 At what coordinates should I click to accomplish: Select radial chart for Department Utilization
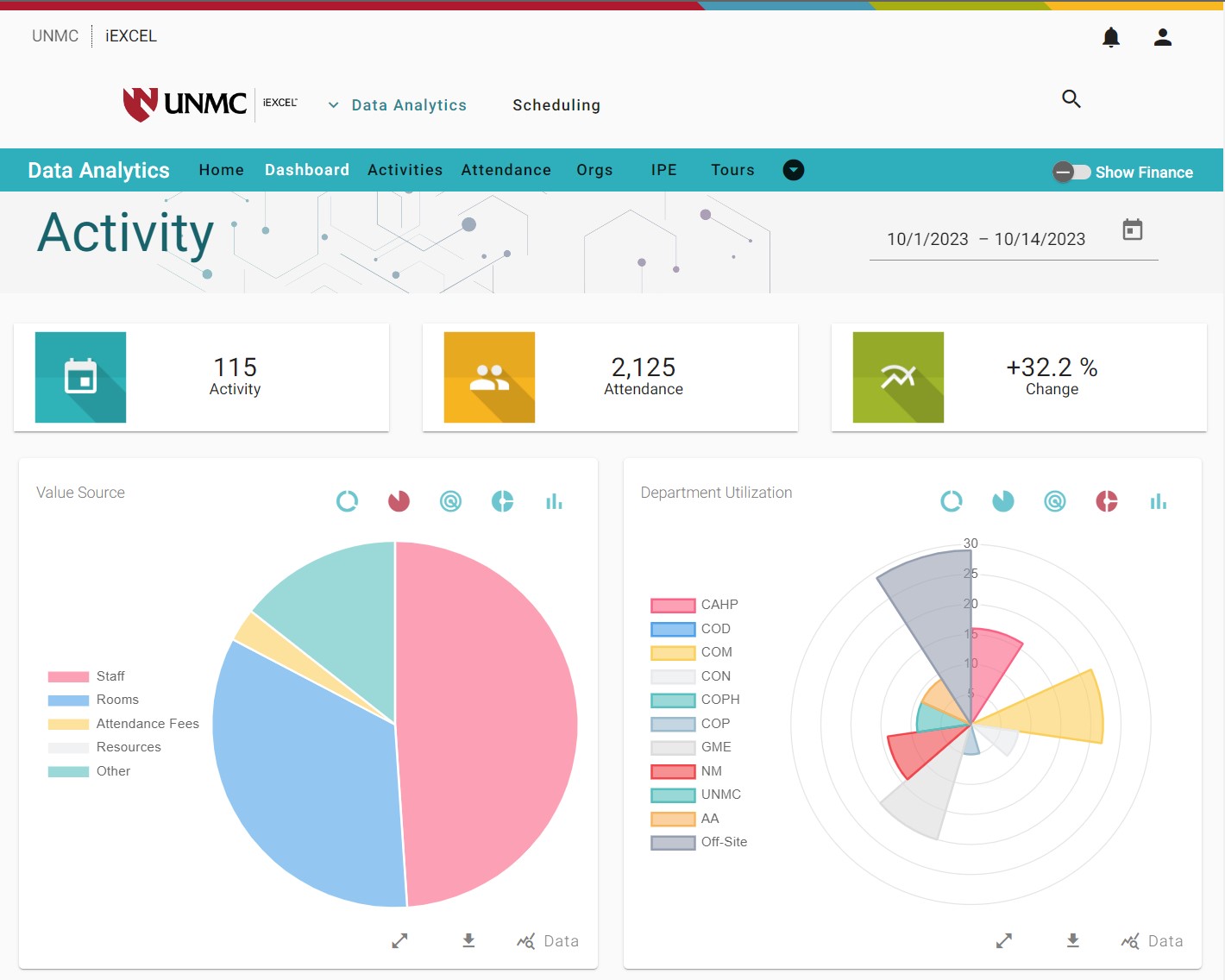click(1054, 501)
